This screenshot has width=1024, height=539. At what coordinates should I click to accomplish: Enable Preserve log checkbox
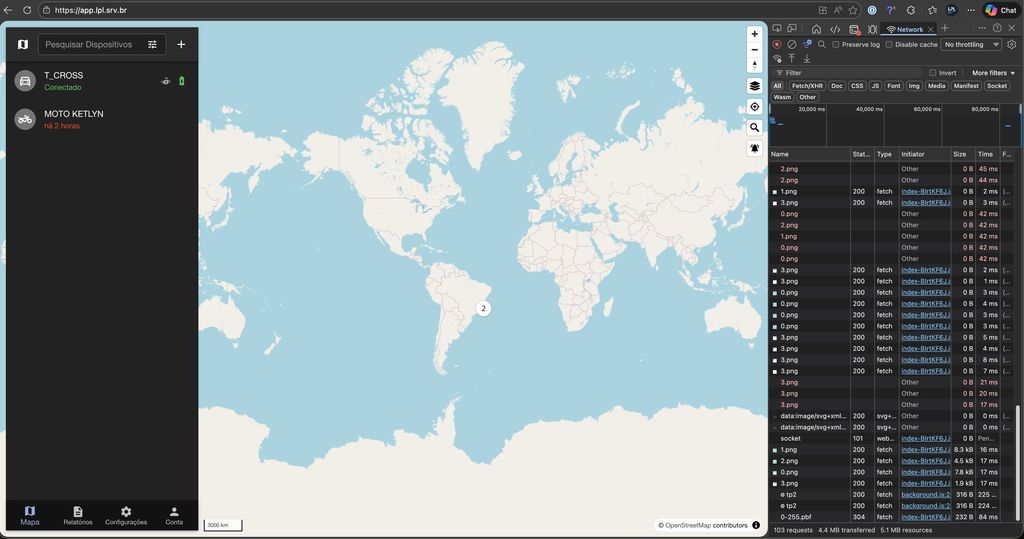click(835, 44)
